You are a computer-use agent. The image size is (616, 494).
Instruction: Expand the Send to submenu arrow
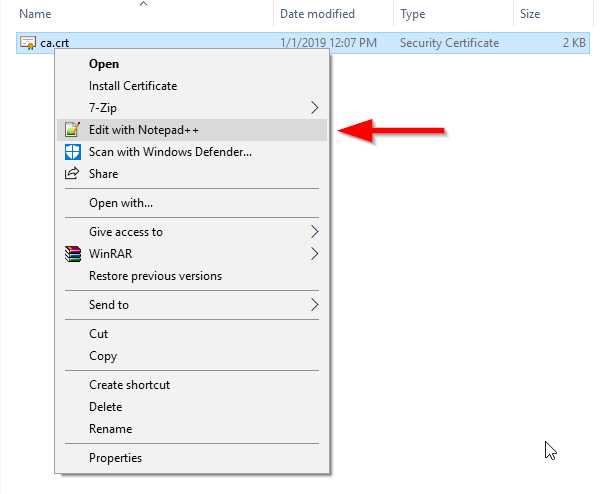(x=314, y=305)
